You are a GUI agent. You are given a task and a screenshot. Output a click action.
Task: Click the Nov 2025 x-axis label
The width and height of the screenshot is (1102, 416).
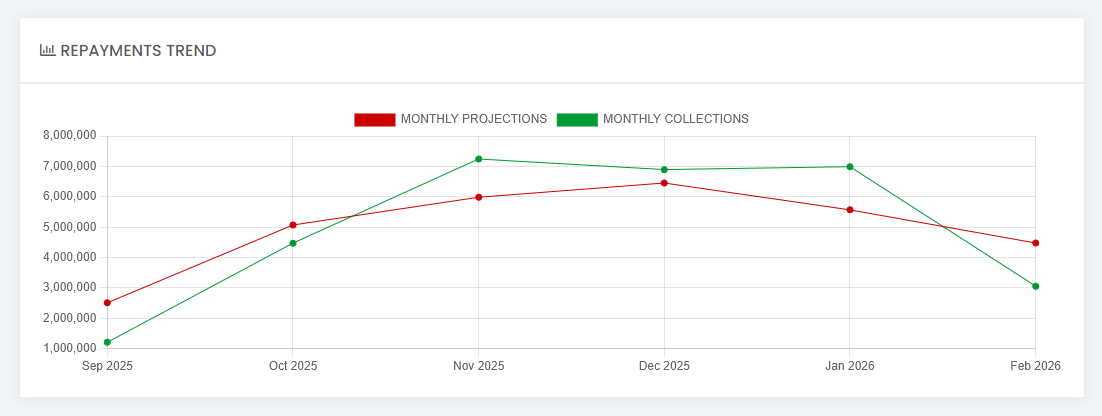coord(479,366)
